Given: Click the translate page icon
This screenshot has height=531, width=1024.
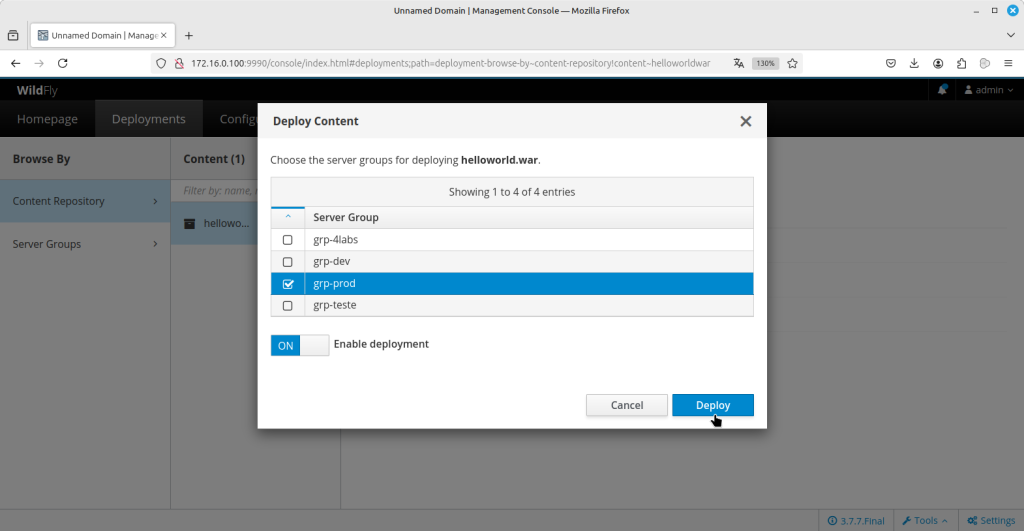Looking at the screenshot, I should 739,63.
